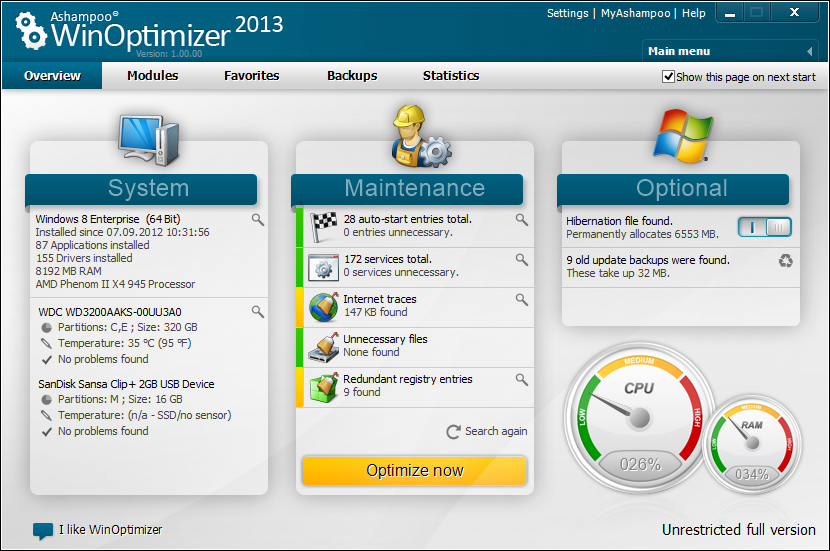
Task: Click '147 KB found' text
Action: (x=376, y=312)
